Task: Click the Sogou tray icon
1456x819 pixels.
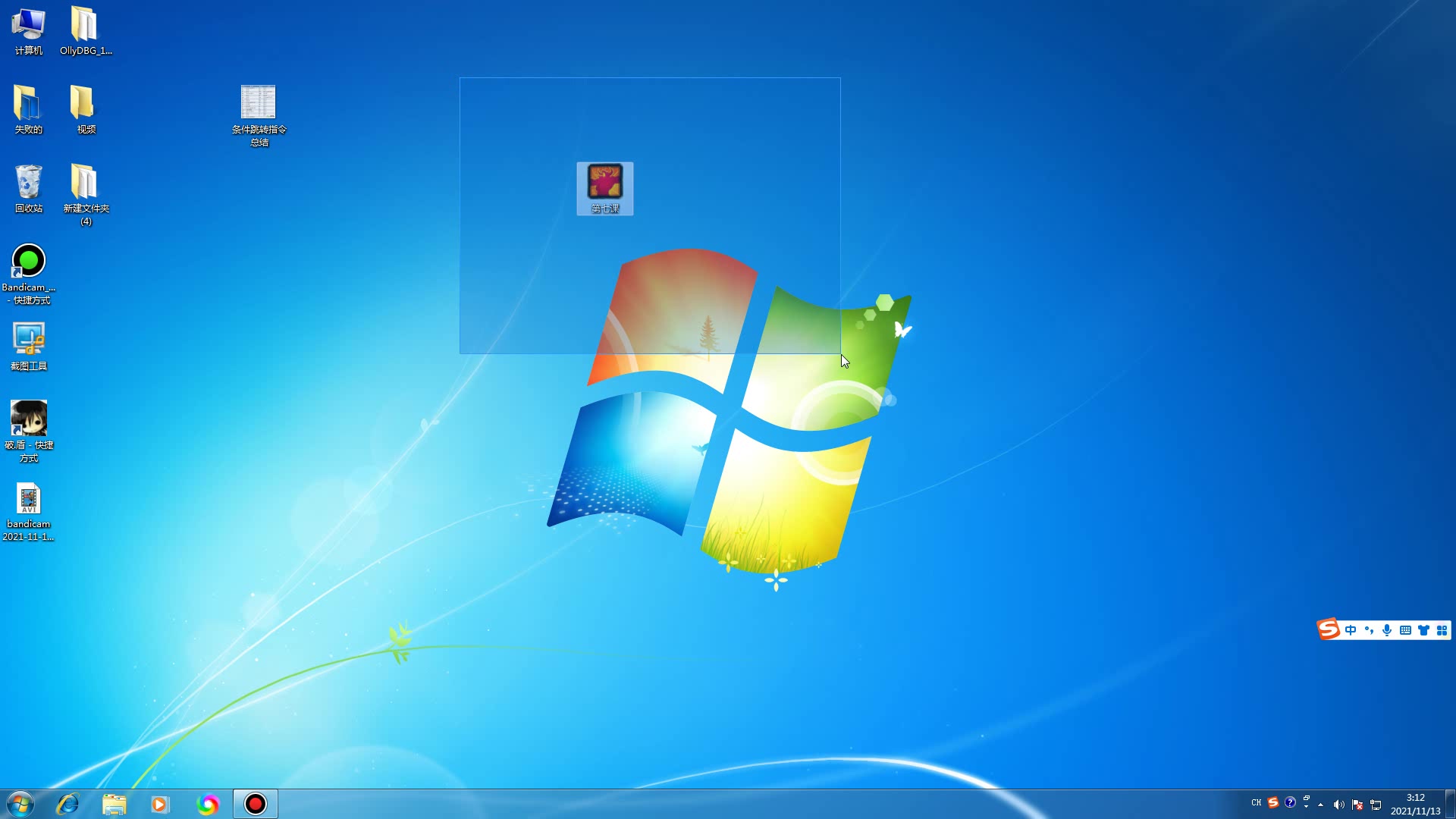Action: [x=1273, y=802]
